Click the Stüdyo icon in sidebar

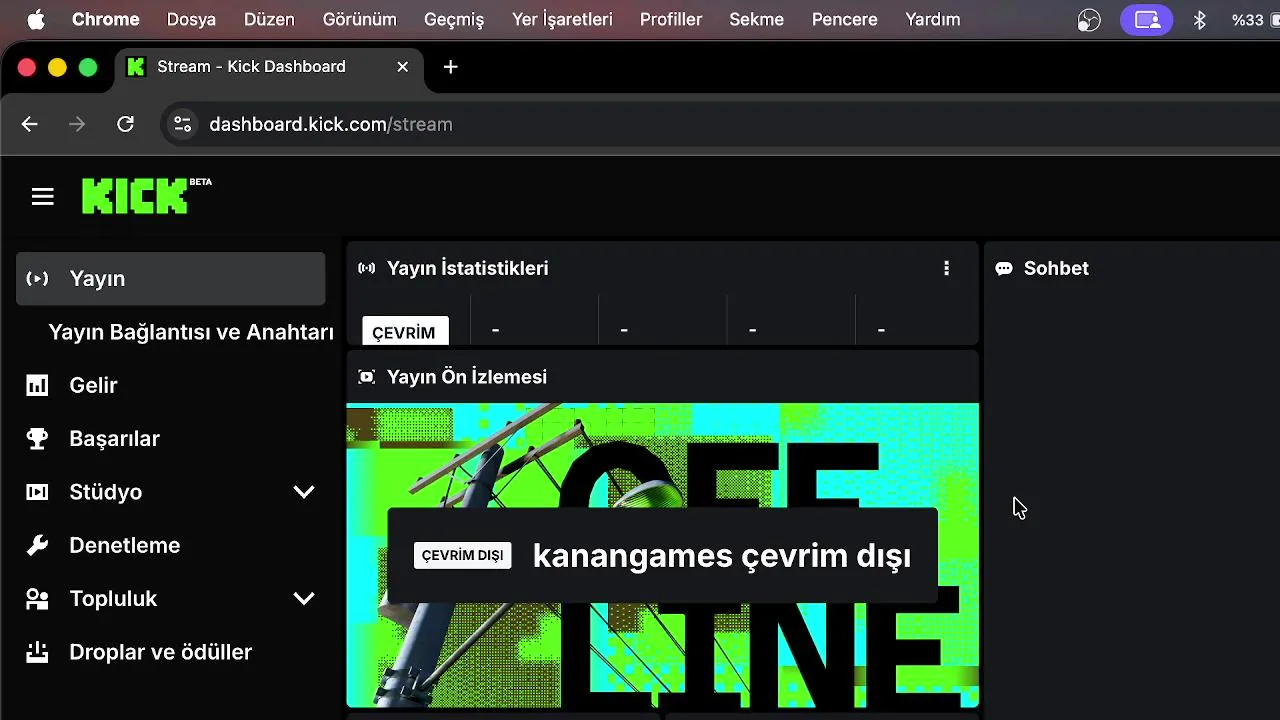click(37, 492)
